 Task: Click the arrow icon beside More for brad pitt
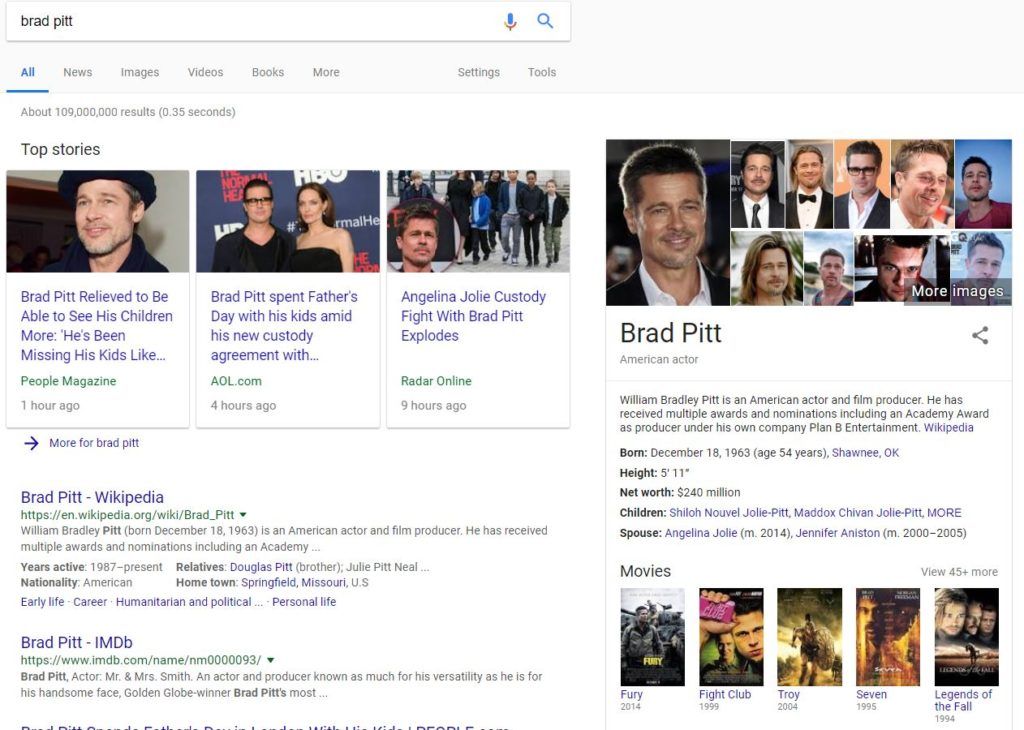click(x=31, y=443)
